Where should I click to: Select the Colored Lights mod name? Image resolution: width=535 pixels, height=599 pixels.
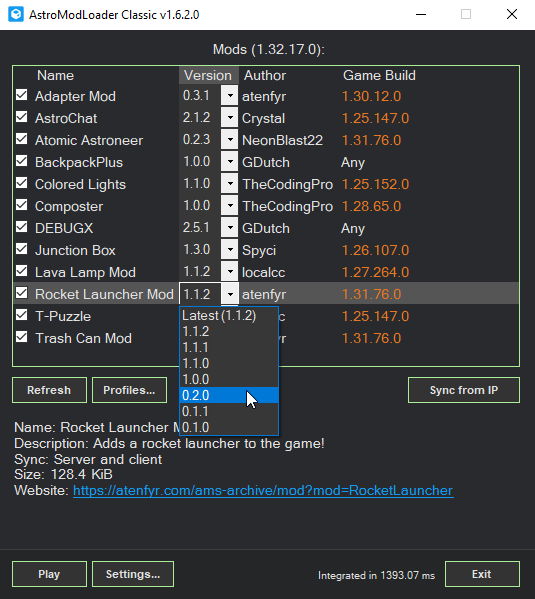click(80, 185)
